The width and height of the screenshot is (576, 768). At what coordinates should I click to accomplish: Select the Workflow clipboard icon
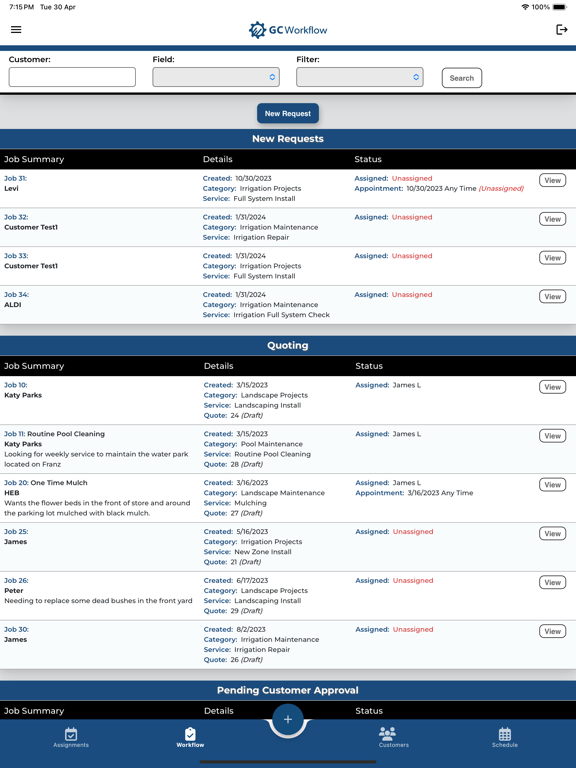pos(190,734)
